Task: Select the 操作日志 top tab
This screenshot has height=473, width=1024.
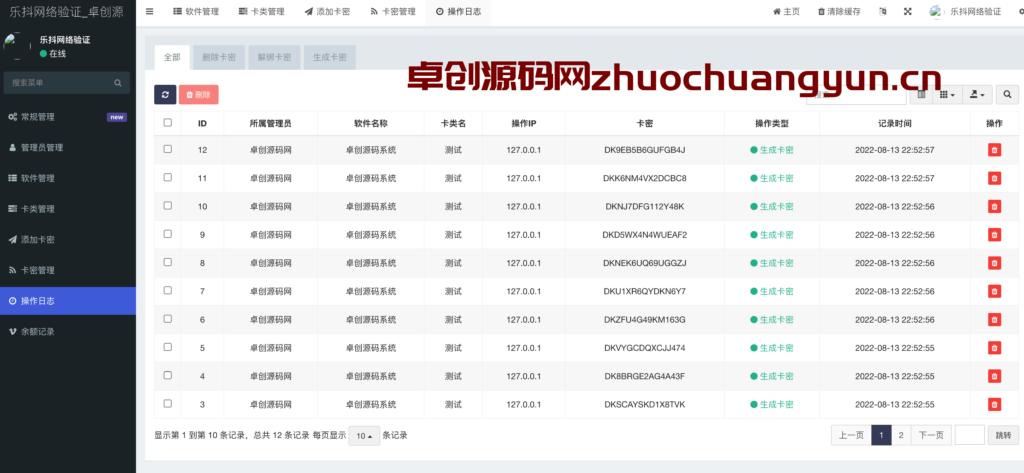Action: click(458, 12)
